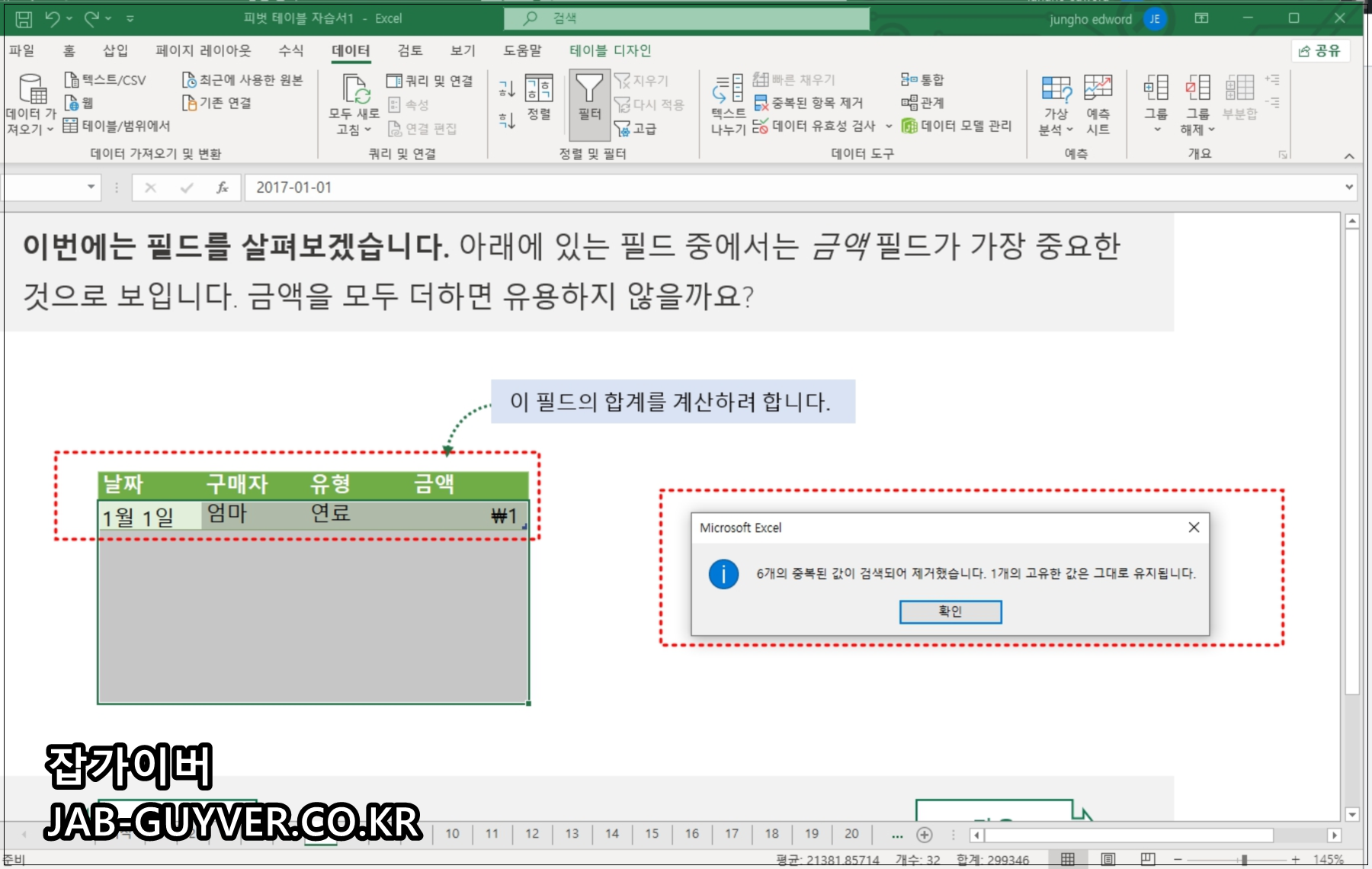The height and width of the screenshot is (869, 1372).
Task: Expand the 모두 새로 고침 dropdown arrow
Action: pyautogui.click(x=368, y=130)
